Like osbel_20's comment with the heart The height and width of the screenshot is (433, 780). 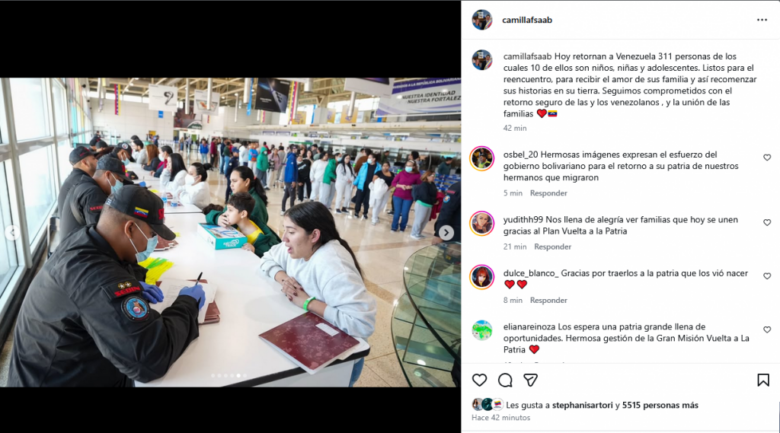(x=767, y=157)
